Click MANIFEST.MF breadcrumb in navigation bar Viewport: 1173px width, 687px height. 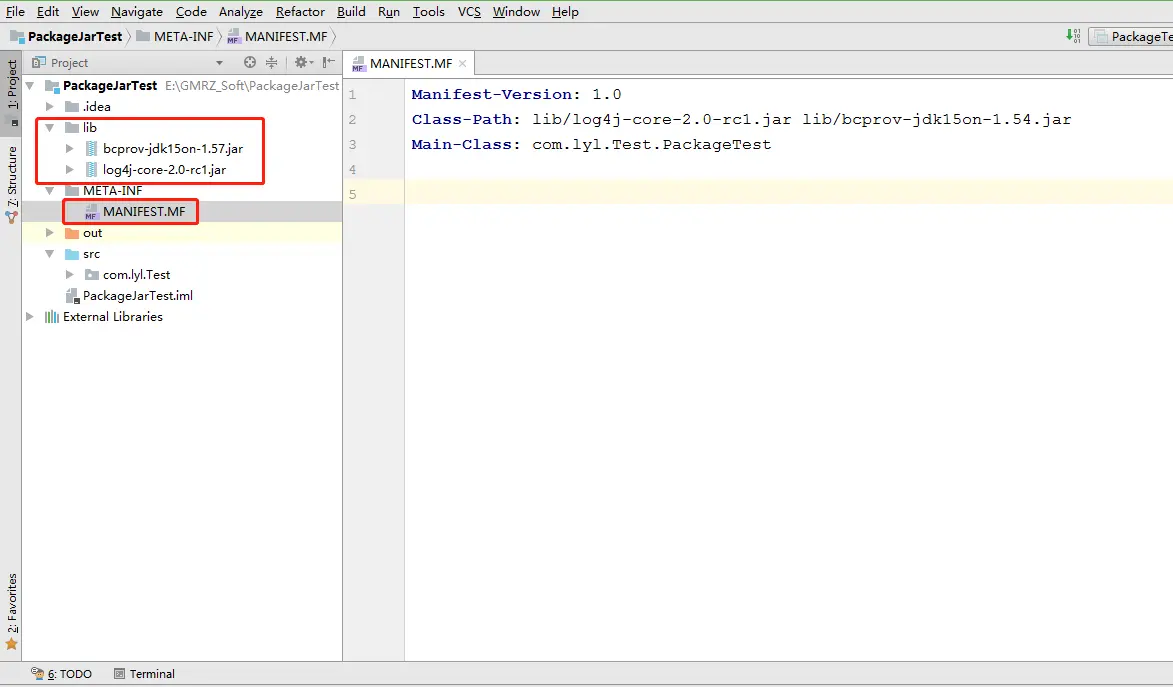278,37
